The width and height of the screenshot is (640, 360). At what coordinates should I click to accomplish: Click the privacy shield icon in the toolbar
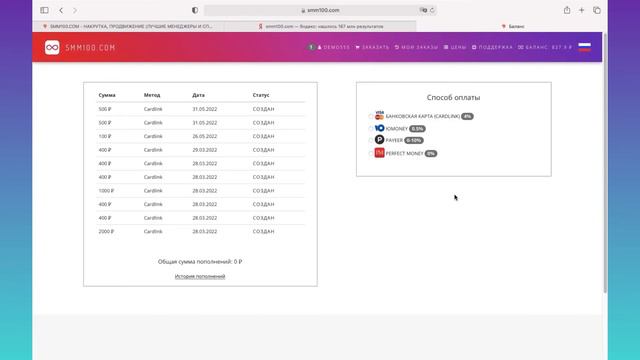click(195, 10)
